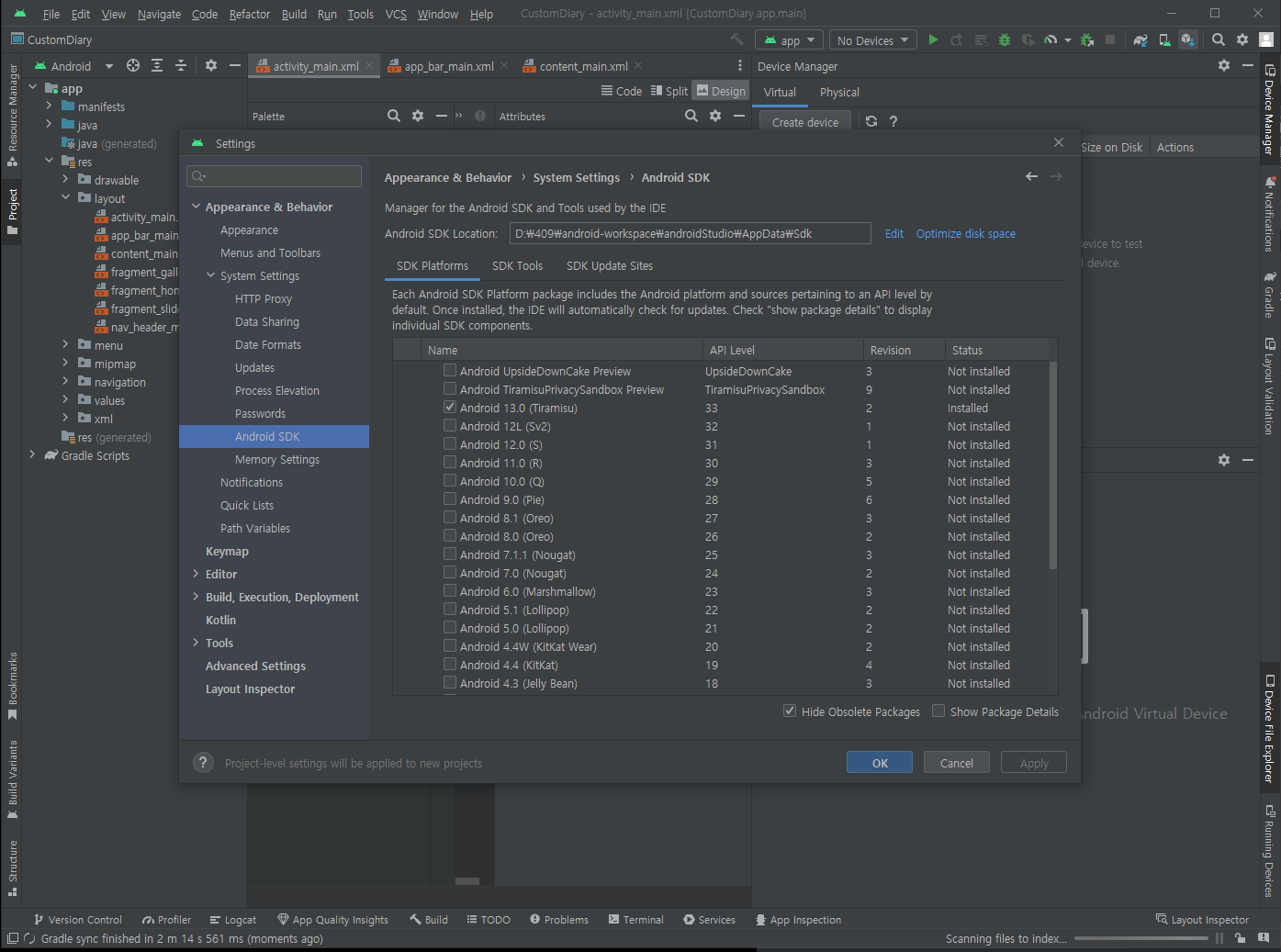The height and width of the screenshot is (952, 1281).
Task: Switch to the SDK Tools tab
Action: (x=517, y=265)
